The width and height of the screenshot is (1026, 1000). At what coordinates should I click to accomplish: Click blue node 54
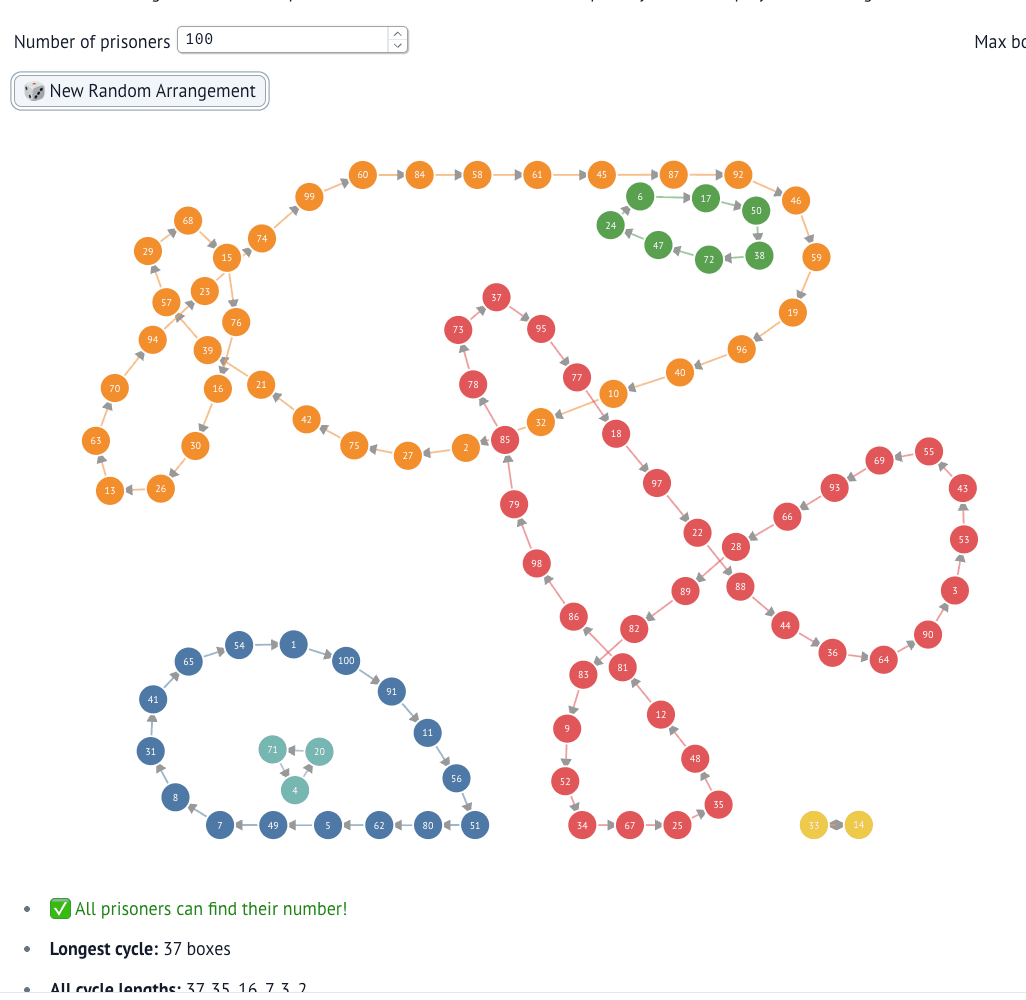(239, 645)
